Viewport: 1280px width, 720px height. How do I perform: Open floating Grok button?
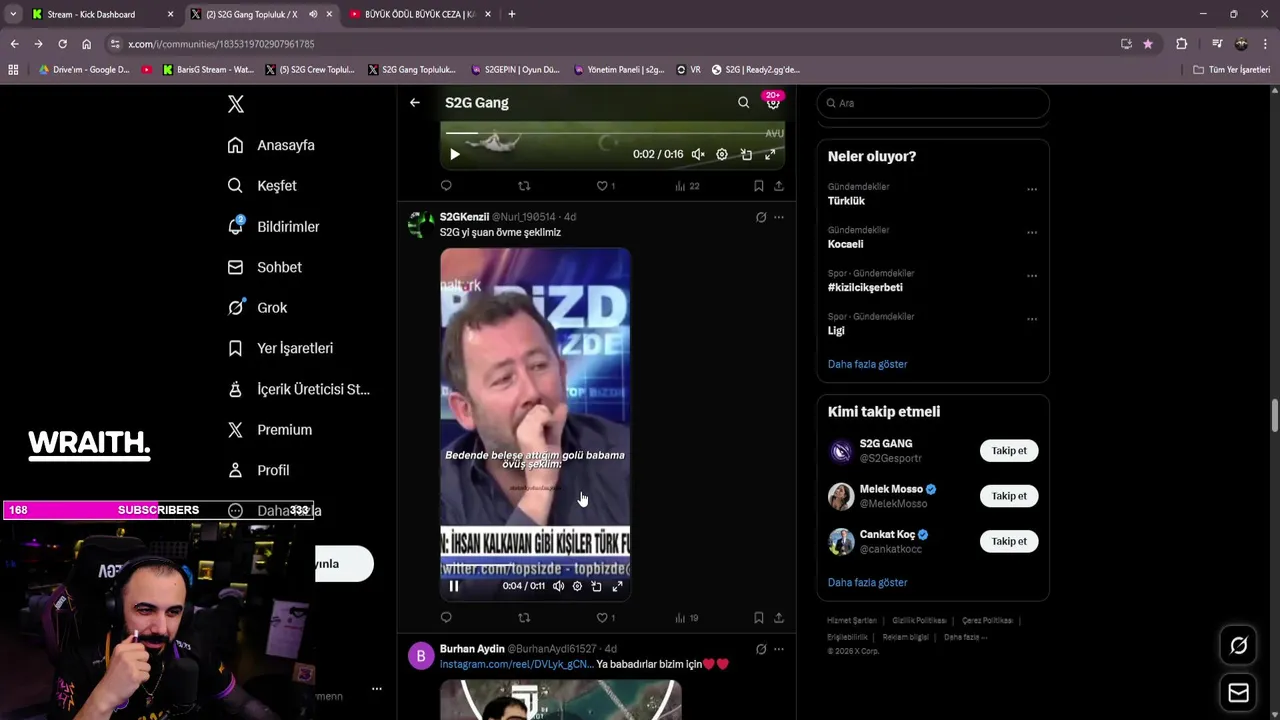click(1238, 646)
